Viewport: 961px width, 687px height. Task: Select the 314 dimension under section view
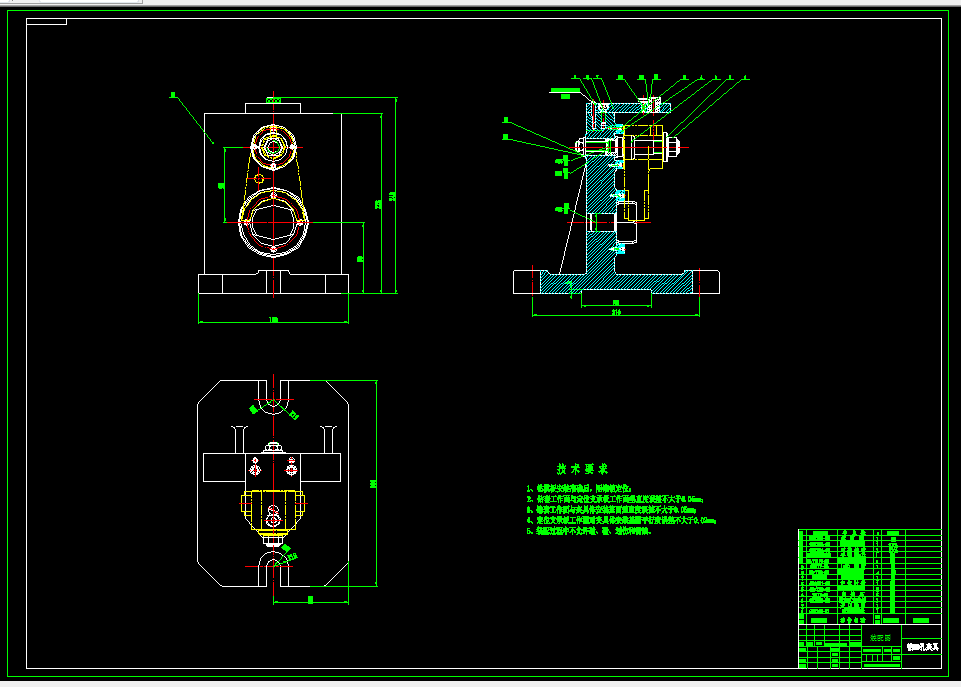pyautogui.click(x=616, y=313)
